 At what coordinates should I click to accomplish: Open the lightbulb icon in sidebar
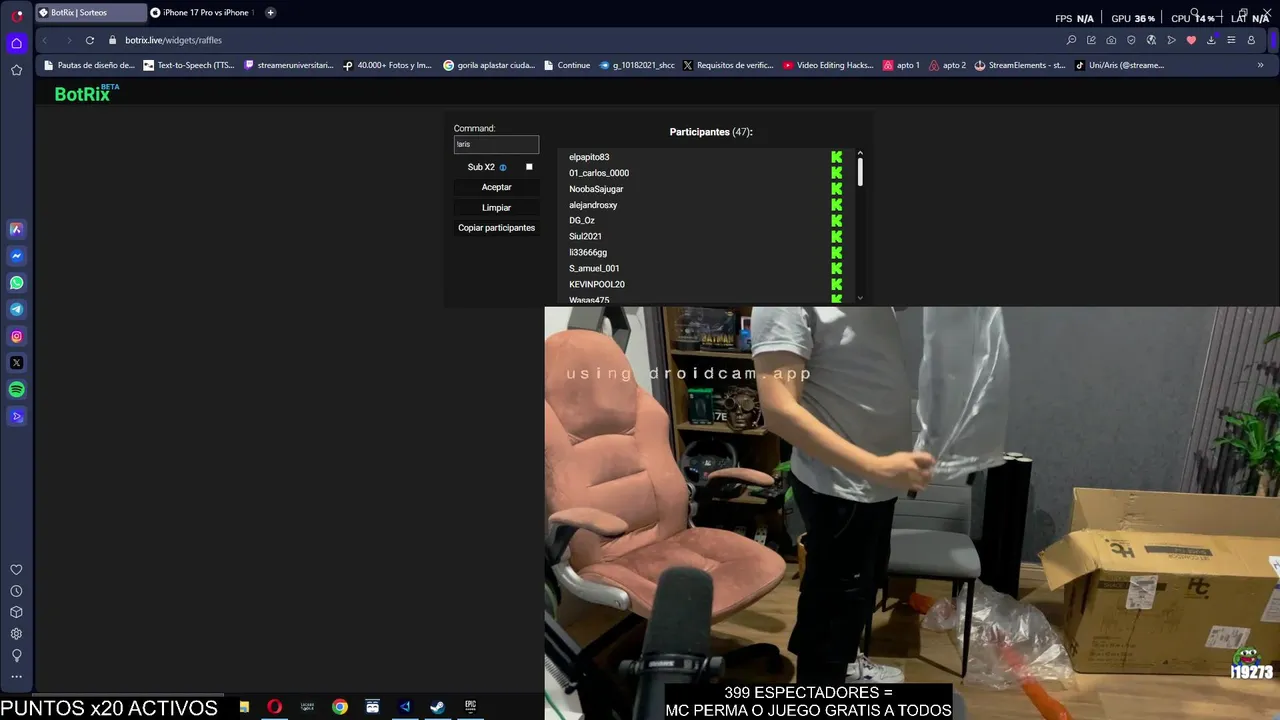(16, 655)
